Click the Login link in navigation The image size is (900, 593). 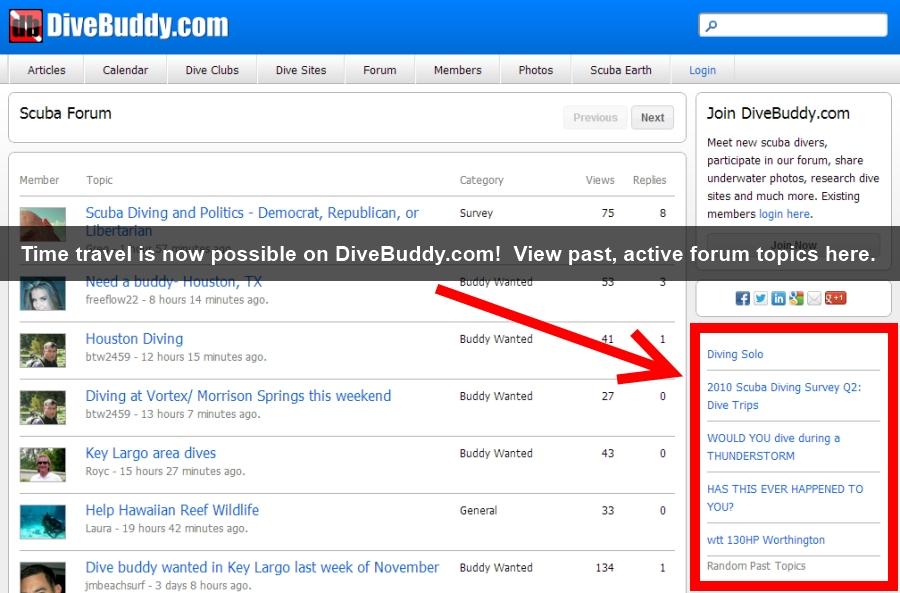point(702,70)
